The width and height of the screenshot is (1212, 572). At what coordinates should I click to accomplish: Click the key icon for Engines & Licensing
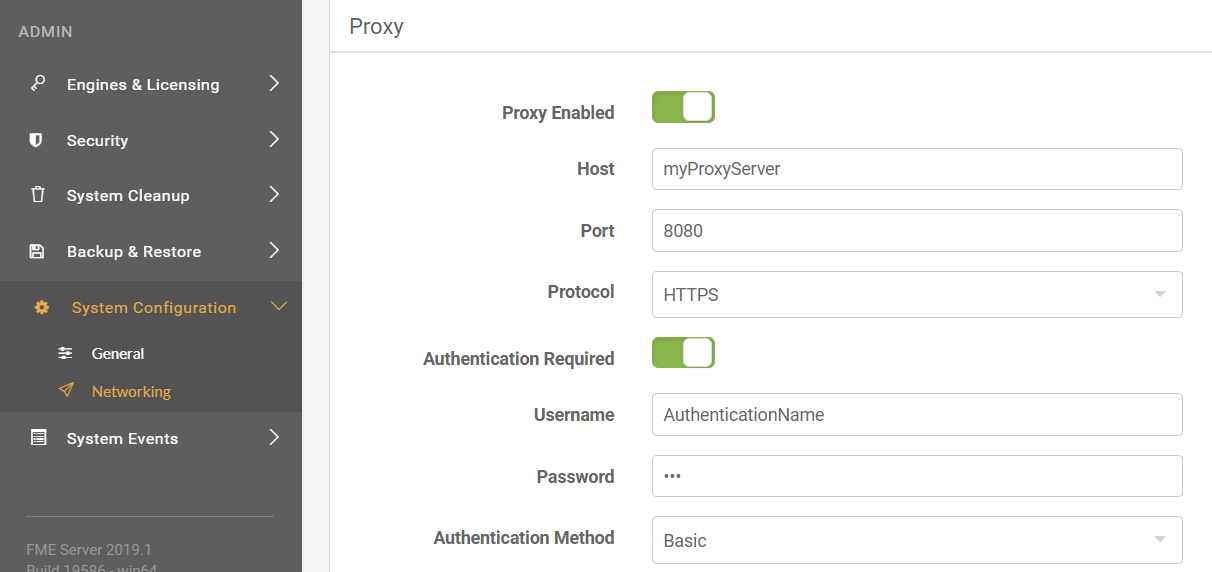(38, 84)
